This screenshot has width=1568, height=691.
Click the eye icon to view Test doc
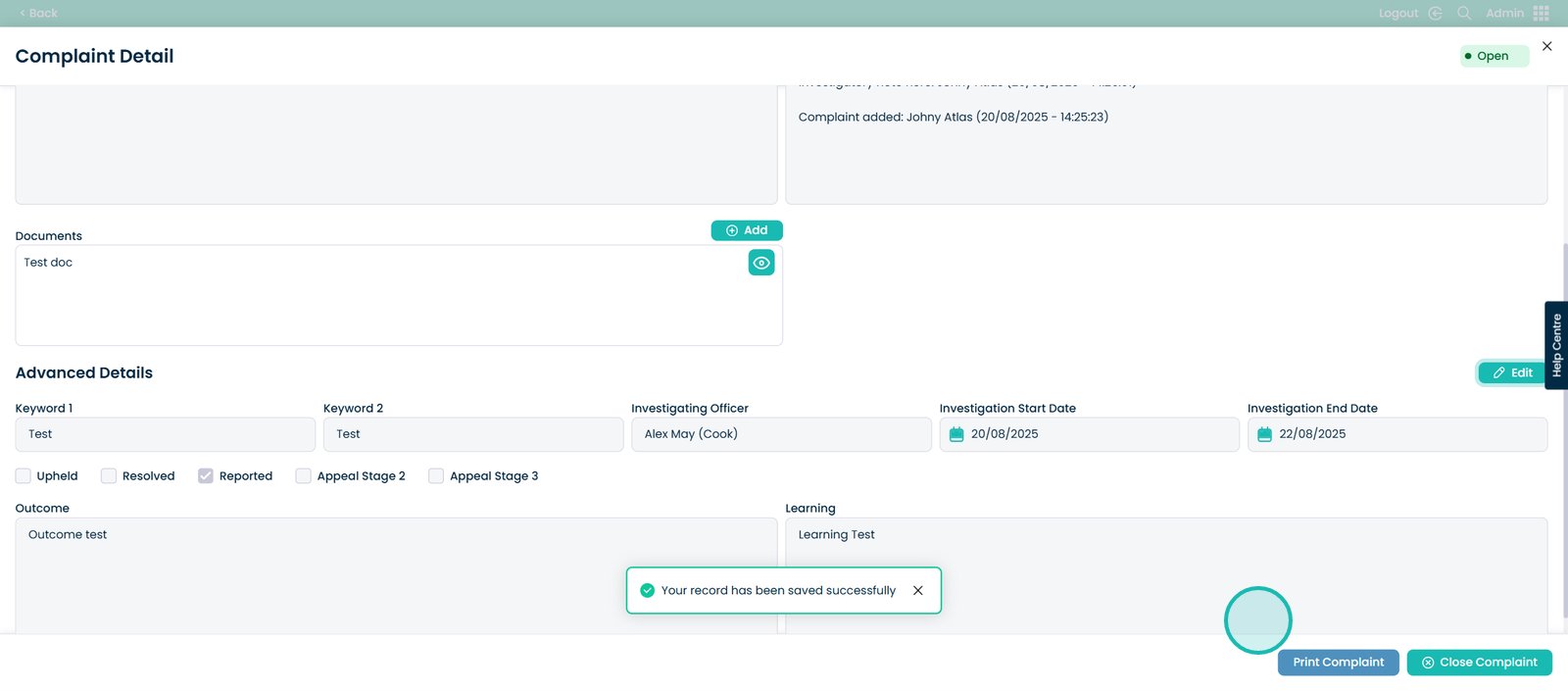tap(761, 263)
